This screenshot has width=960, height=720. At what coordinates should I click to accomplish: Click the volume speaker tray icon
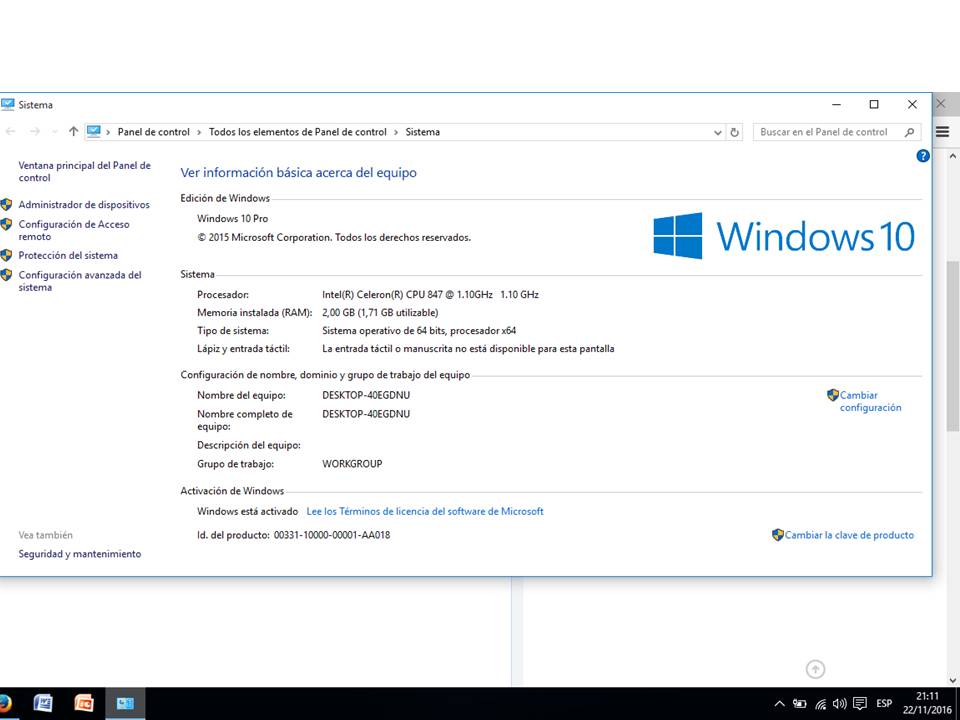coord(839,704)
